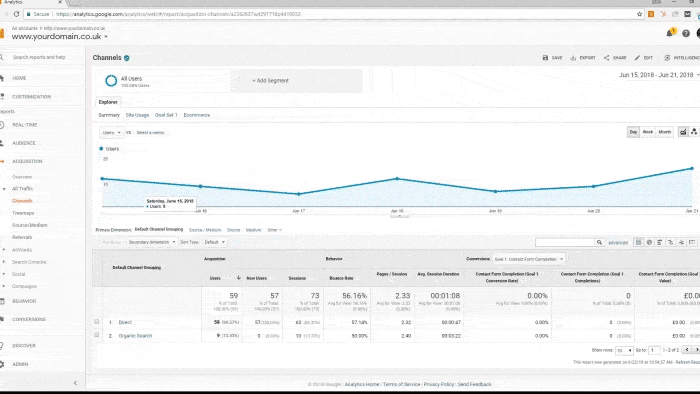
Task: Tick the checkbox for the Direct row
Action: [97, 321]
